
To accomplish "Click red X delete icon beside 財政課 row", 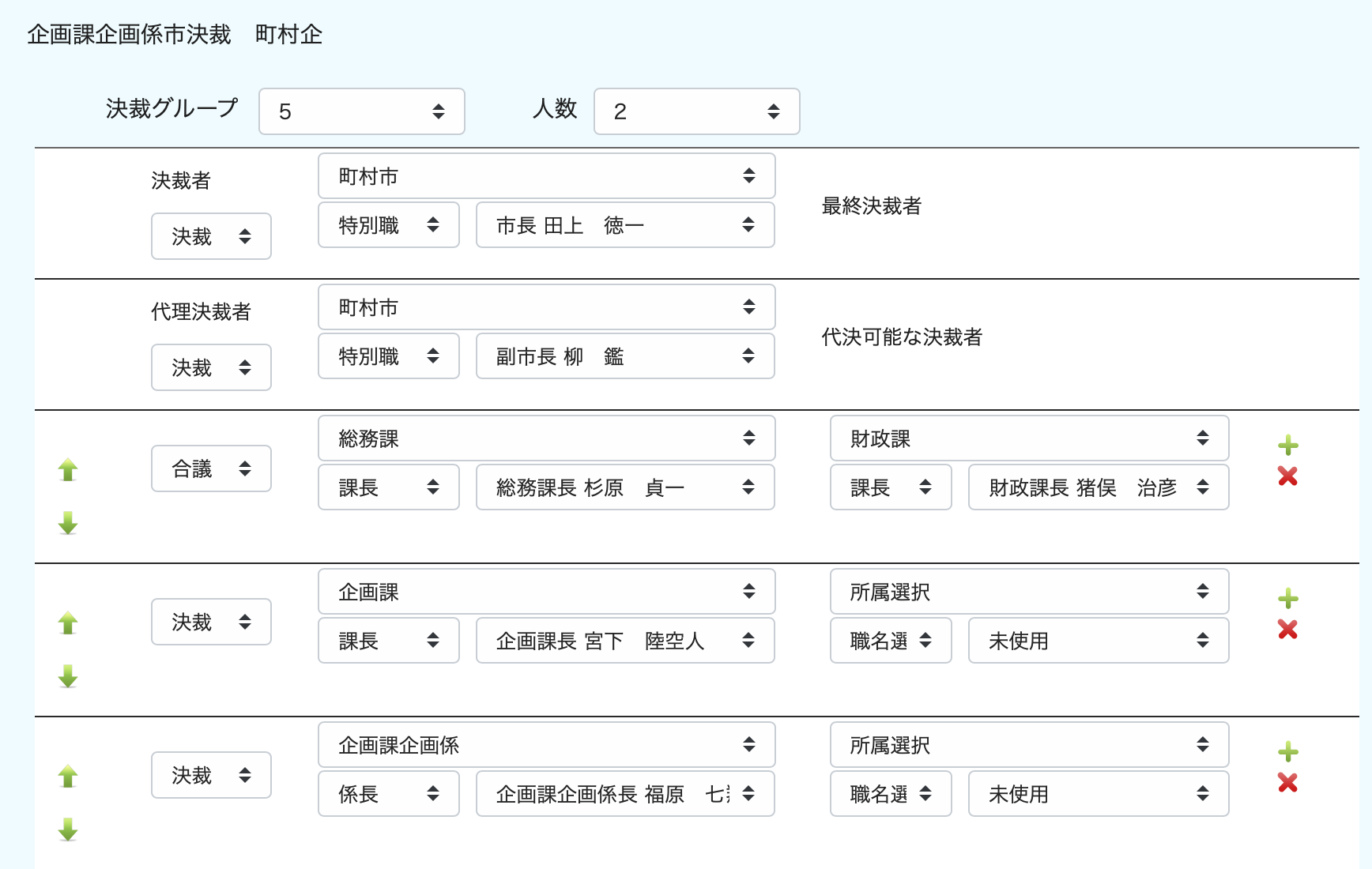I will coord(1287,476).
